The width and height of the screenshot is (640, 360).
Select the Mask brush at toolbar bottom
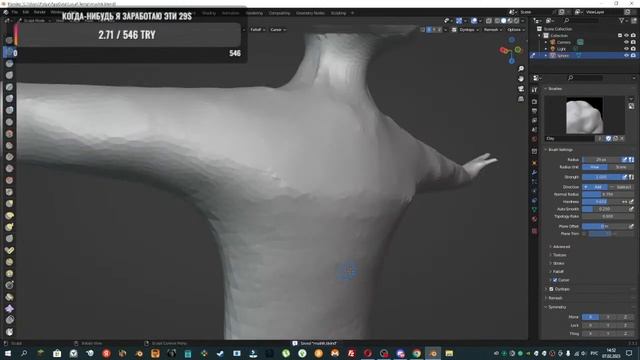click(x=9, y=332)
